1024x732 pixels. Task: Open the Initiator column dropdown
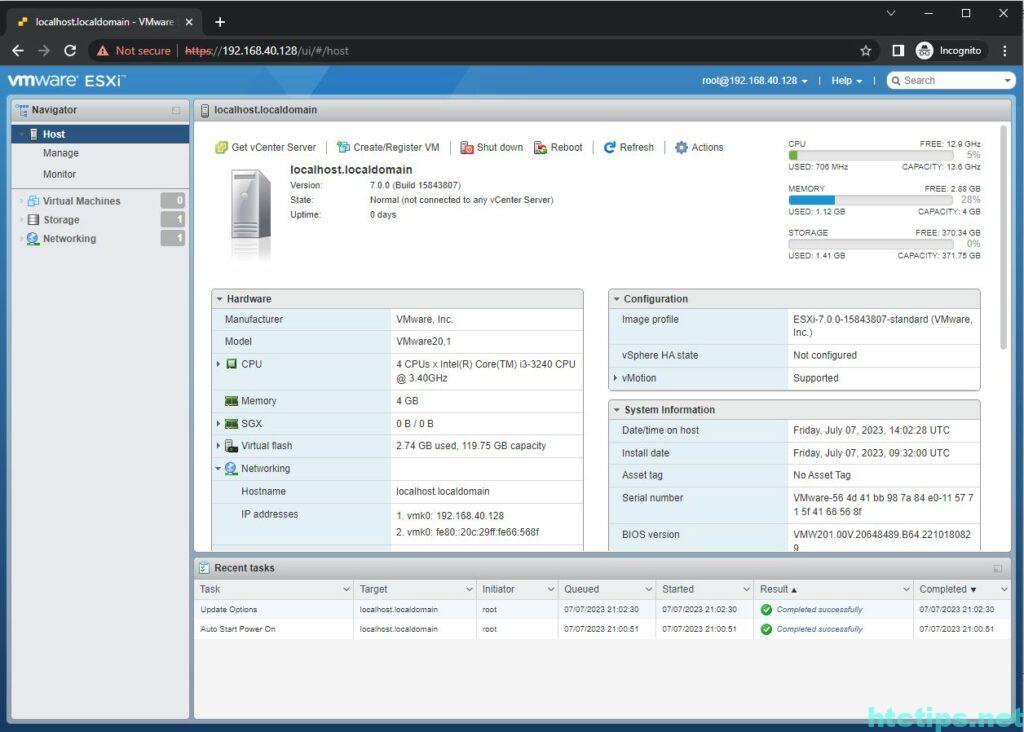point(551,590)
